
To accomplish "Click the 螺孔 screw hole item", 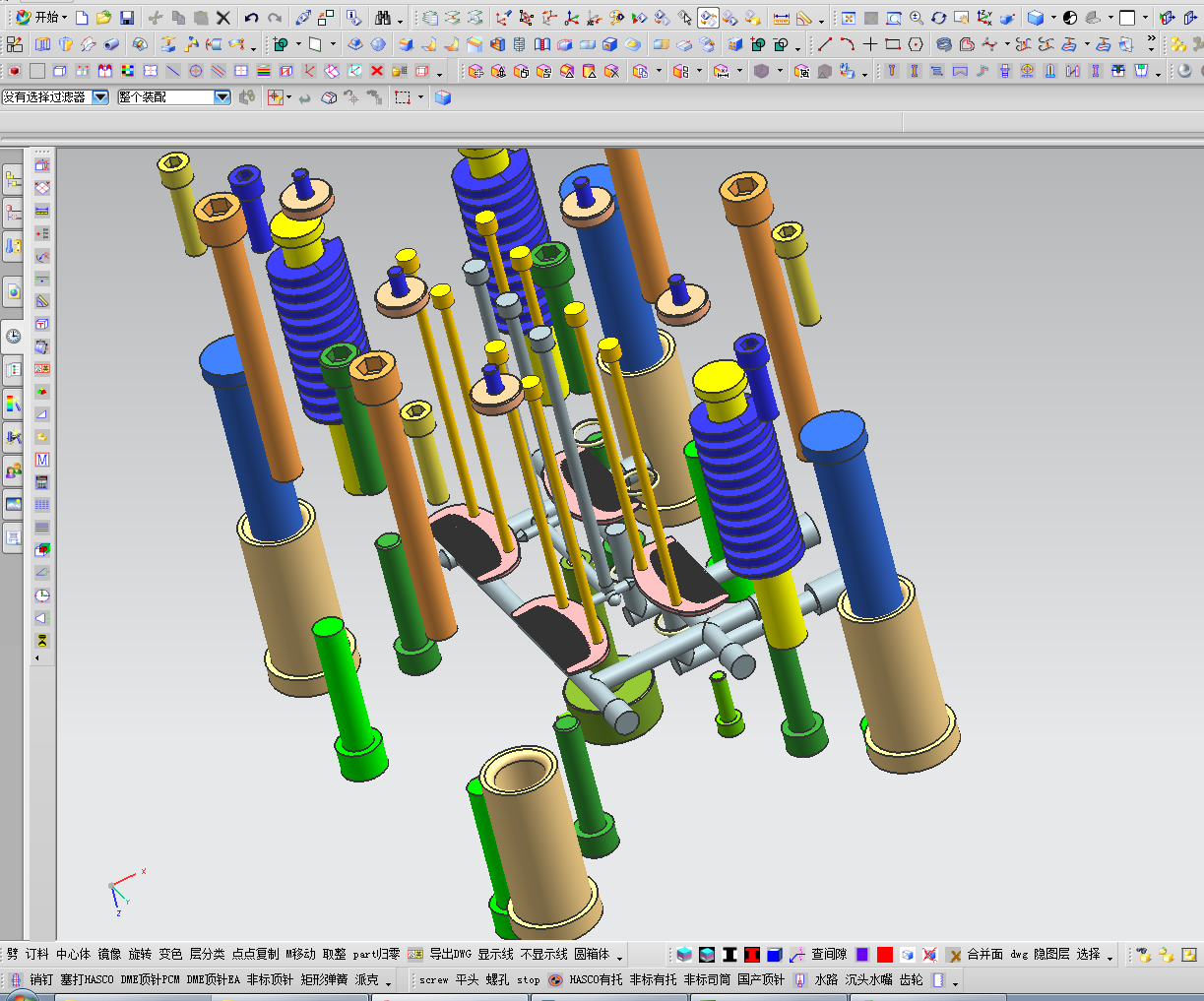I will pos(497,979).
